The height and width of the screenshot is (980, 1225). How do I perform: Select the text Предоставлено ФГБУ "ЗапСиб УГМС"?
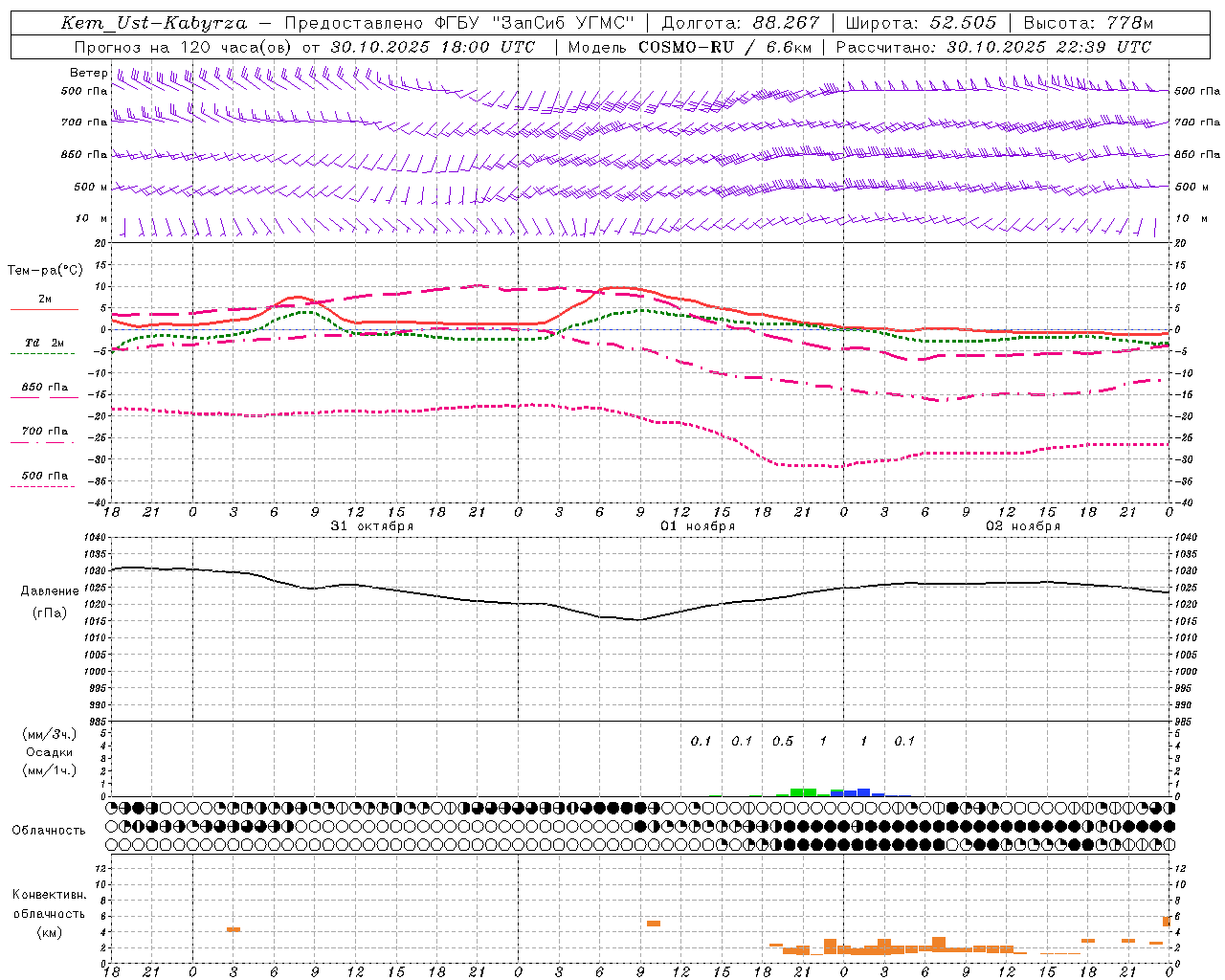459,23
